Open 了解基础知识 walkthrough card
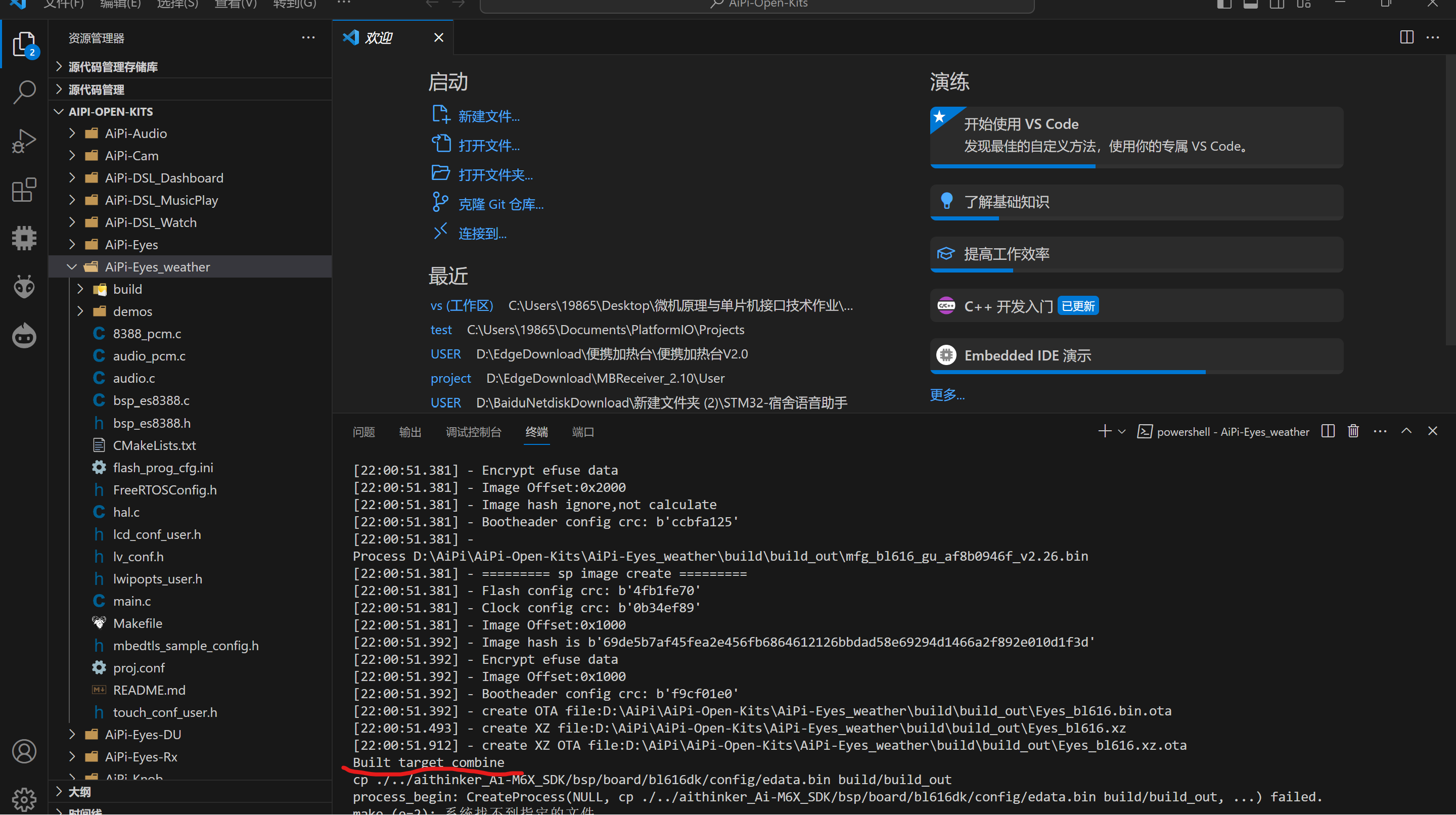This screenshot has width=1456, height=815. (1136, 202)
